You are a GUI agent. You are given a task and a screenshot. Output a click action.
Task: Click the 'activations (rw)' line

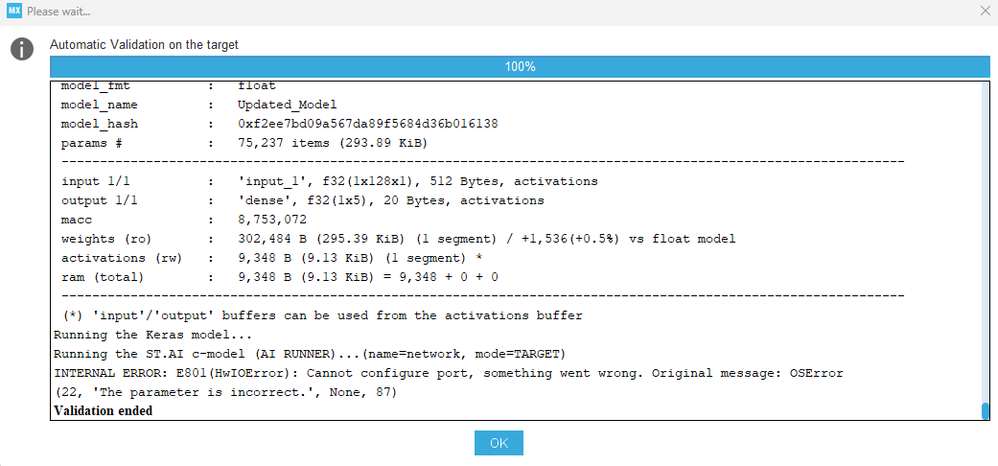272,258
